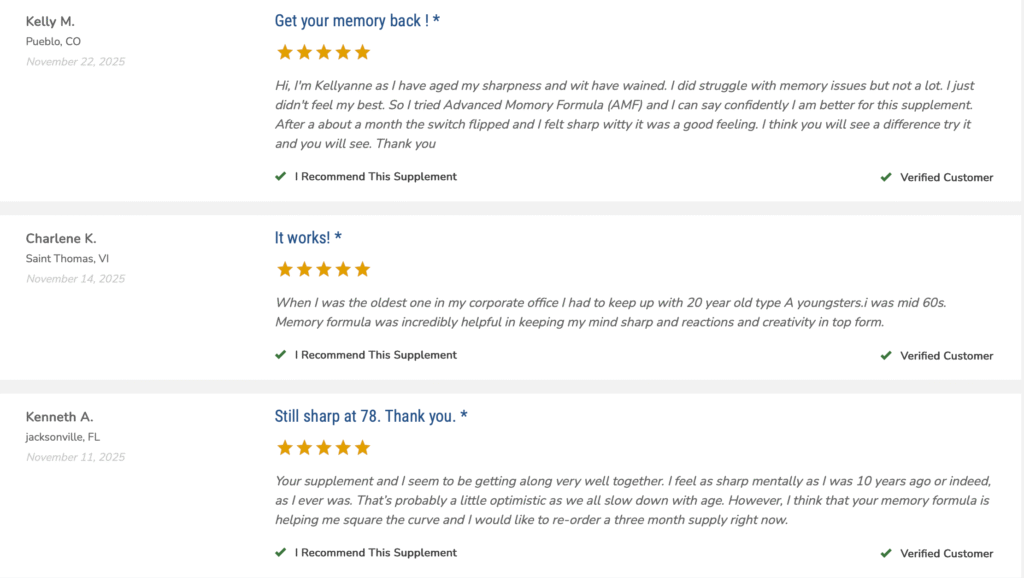This screenshot has height=578, width=1024.
Task: Click the Pueblo, CO location text
Action: click(x=53, y=42)
